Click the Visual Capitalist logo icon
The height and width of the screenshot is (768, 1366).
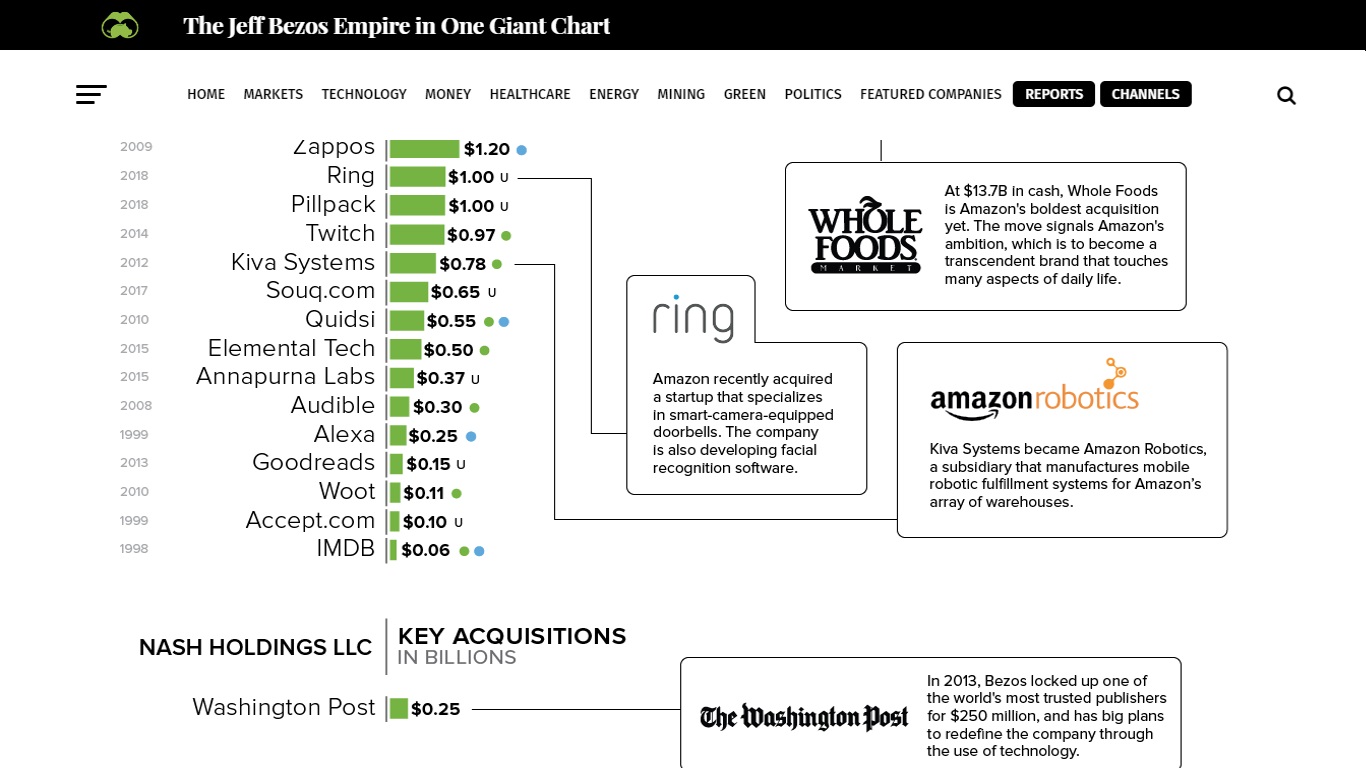pos(120,25)
